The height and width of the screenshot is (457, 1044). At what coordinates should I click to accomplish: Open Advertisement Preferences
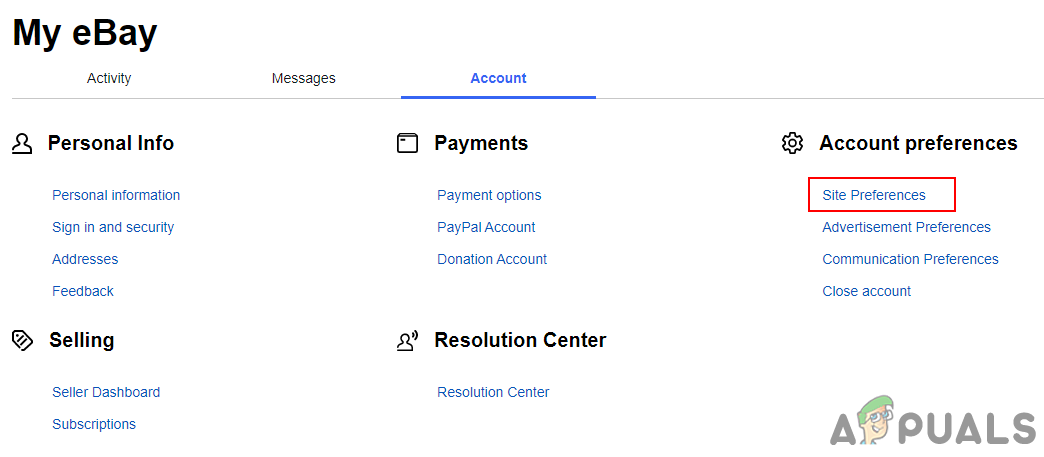(906, 227)
